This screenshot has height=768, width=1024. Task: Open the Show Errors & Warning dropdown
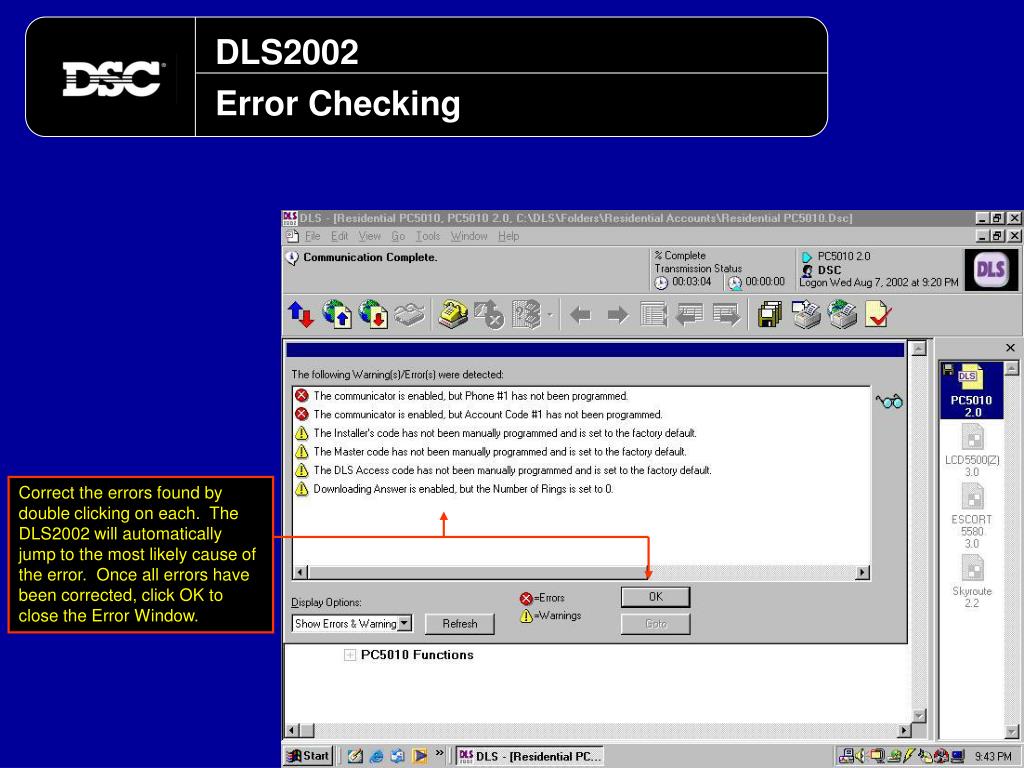(x=405, y=624)
